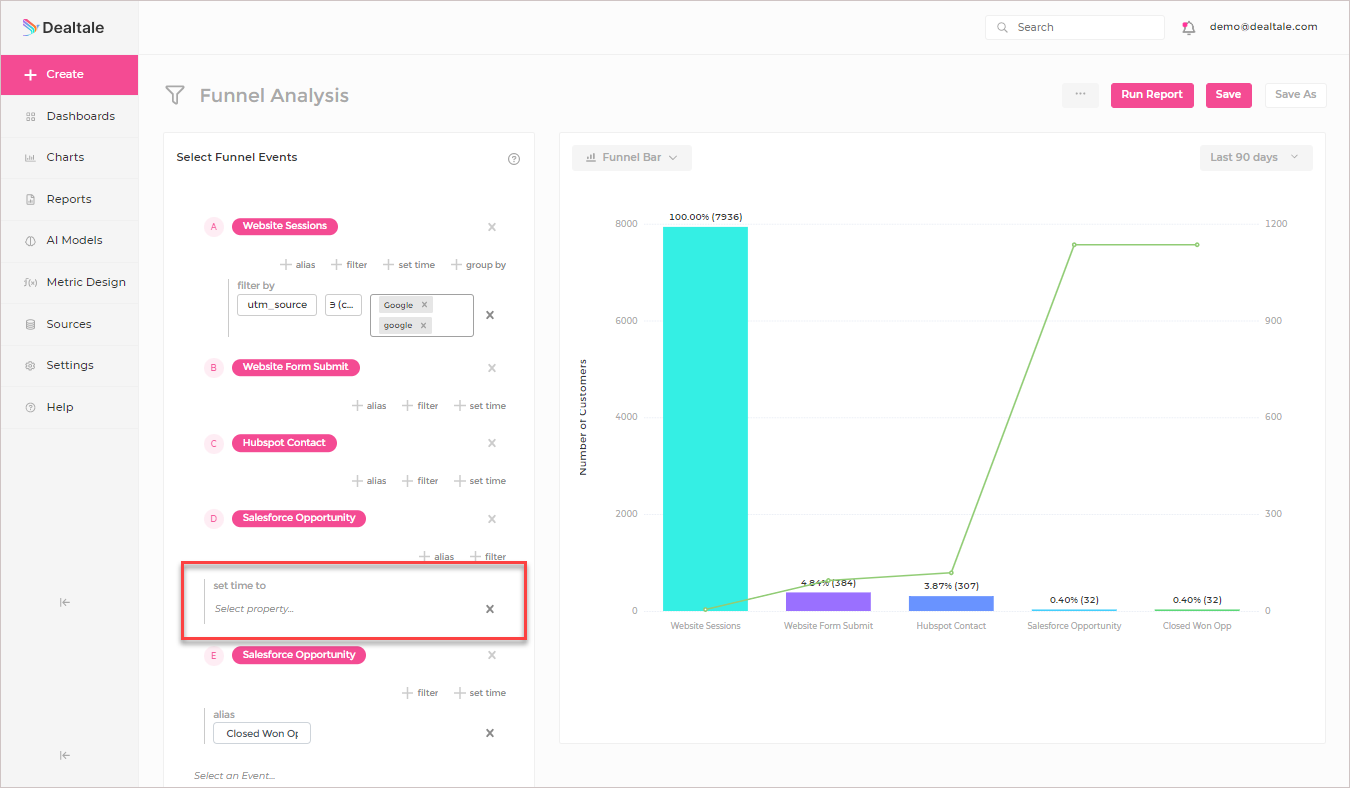Open Help from the sidebar

point(69,407)
